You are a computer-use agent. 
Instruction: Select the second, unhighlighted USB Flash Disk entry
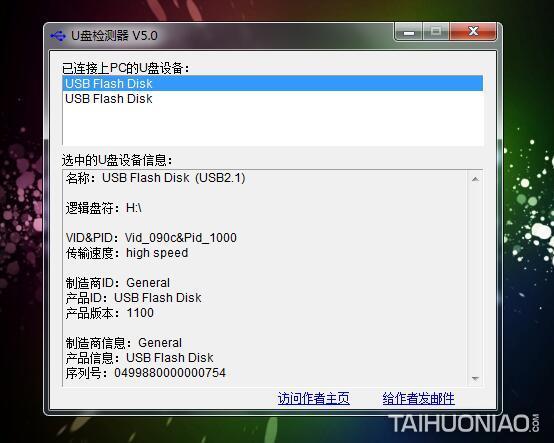tap(272, 99)
